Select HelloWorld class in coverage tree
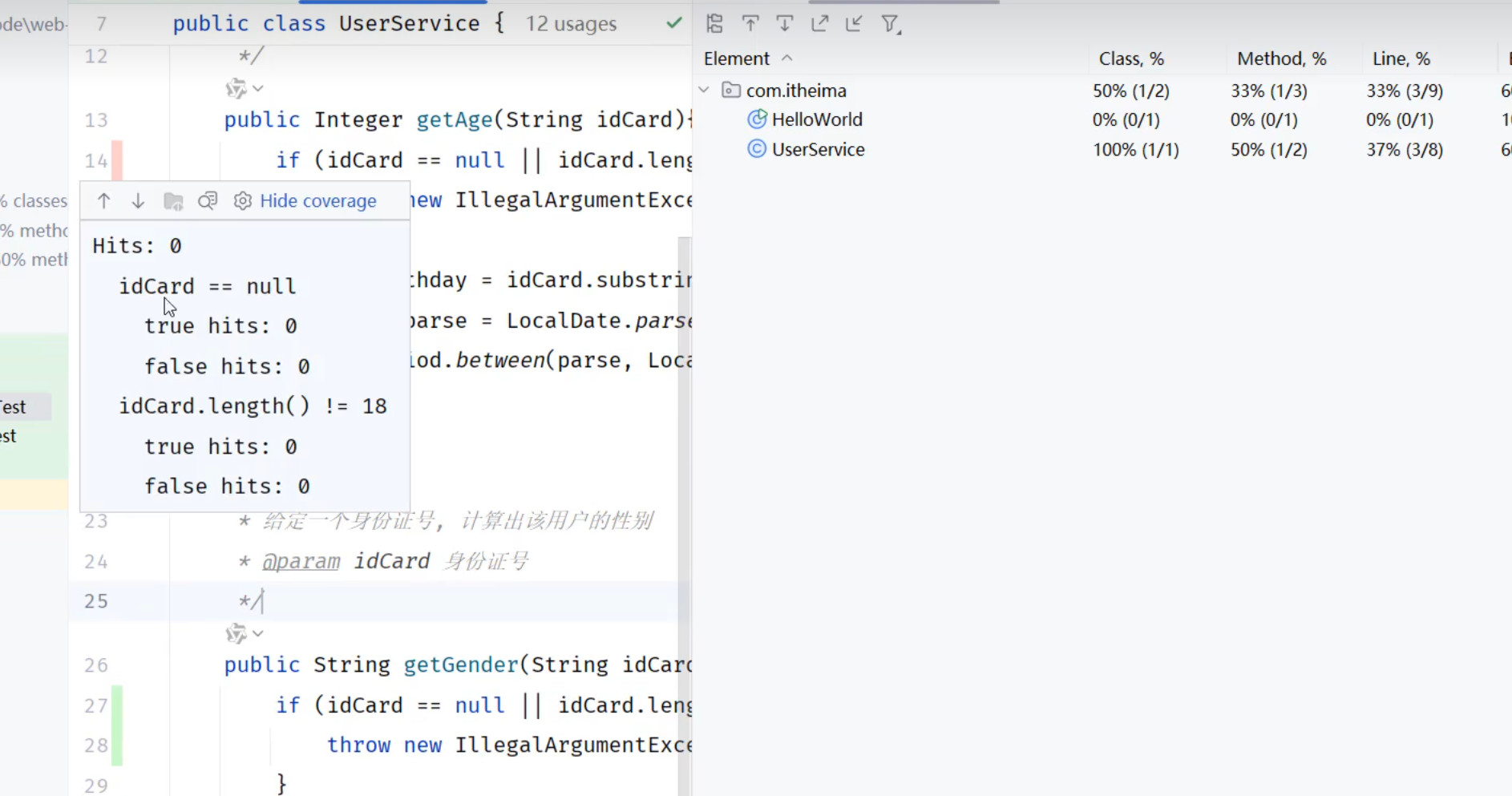 816,119
